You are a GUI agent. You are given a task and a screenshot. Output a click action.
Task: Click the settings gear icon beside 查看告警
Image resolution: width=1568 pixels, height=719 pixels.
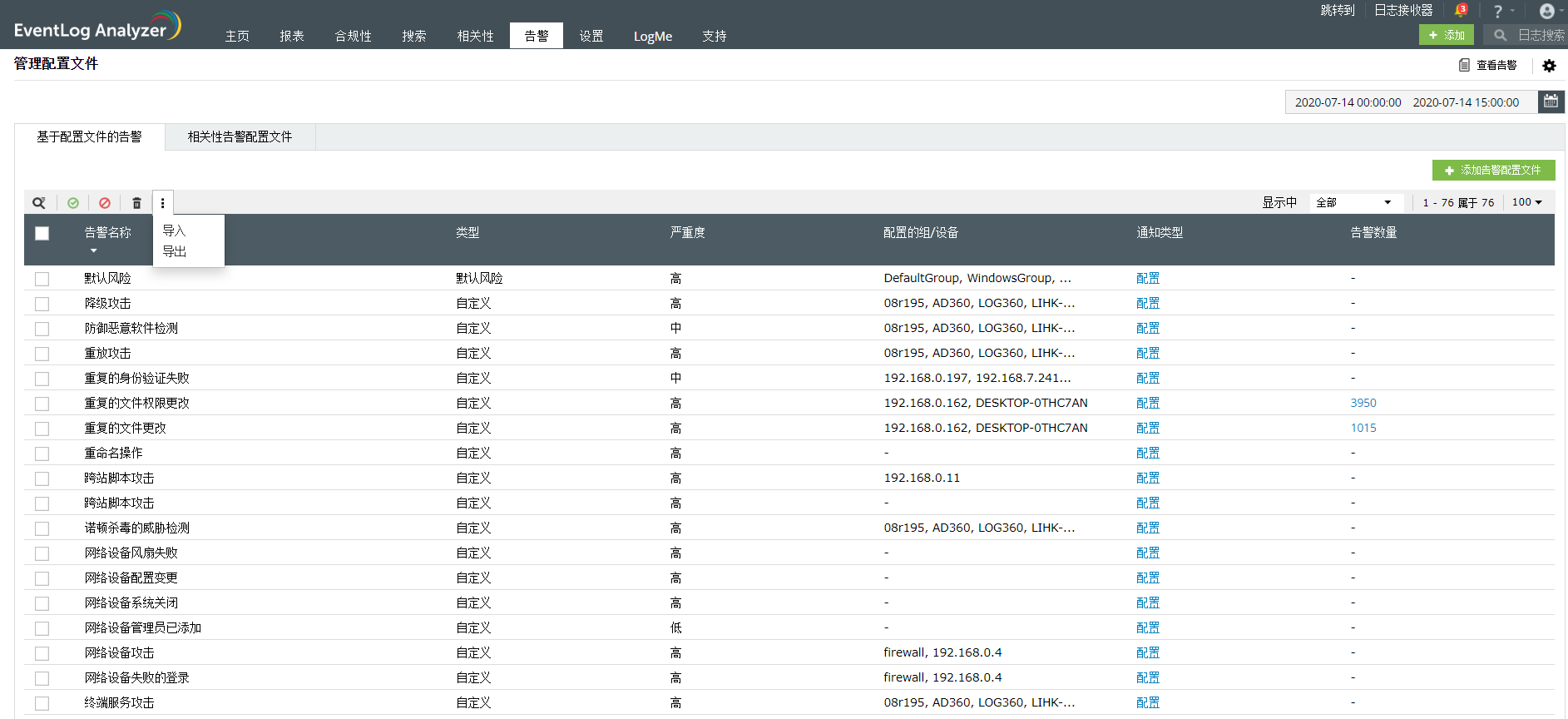click(1549, 65)
